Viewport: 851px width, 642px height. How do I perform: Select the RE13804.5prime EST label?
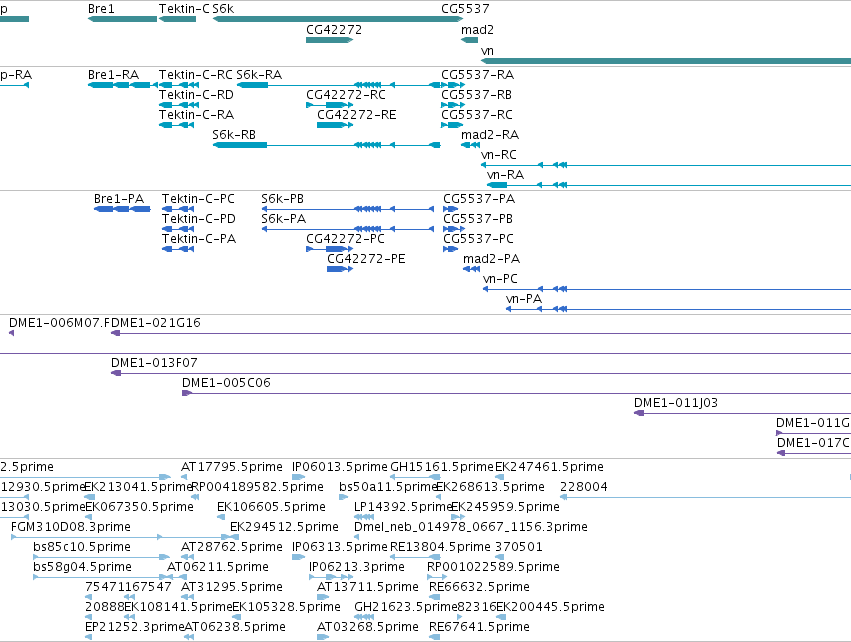tap(440, 547)
